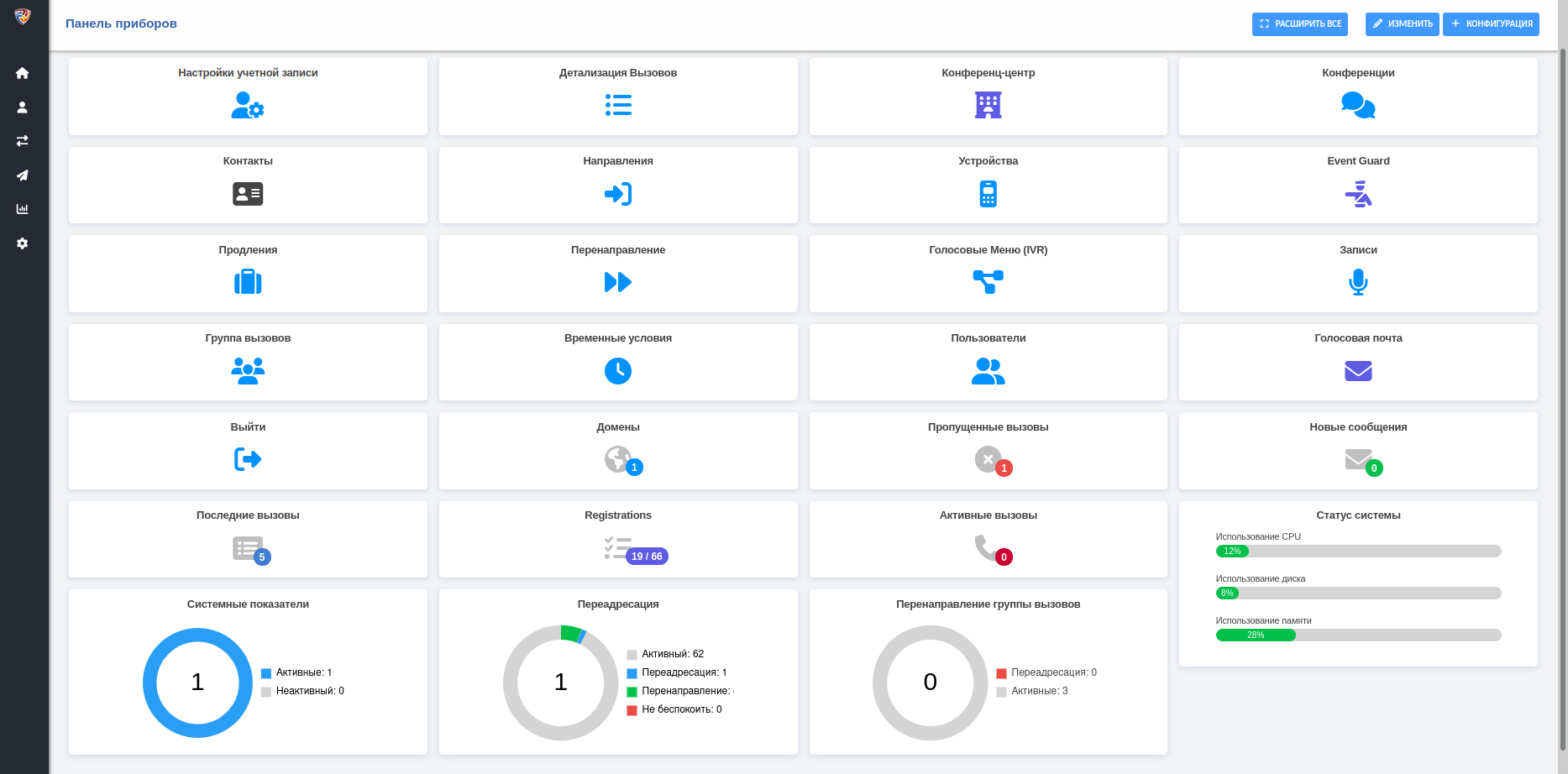The width and height of the screenshot is (1568, 774).
Task: Click the memory usage 28% bar
Action: tap(1358, 635)
